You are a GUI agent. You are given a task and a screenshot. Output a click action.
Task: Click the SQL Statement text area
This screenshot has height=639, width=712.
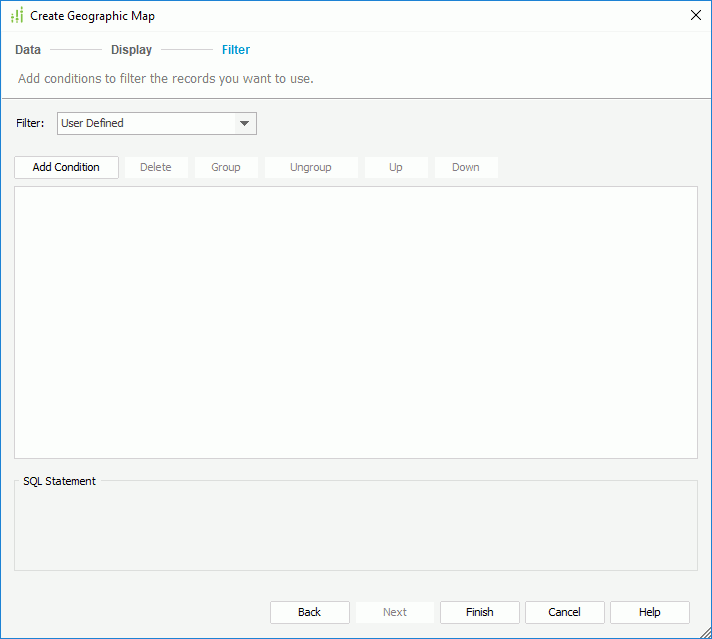[x=356, y=527]
